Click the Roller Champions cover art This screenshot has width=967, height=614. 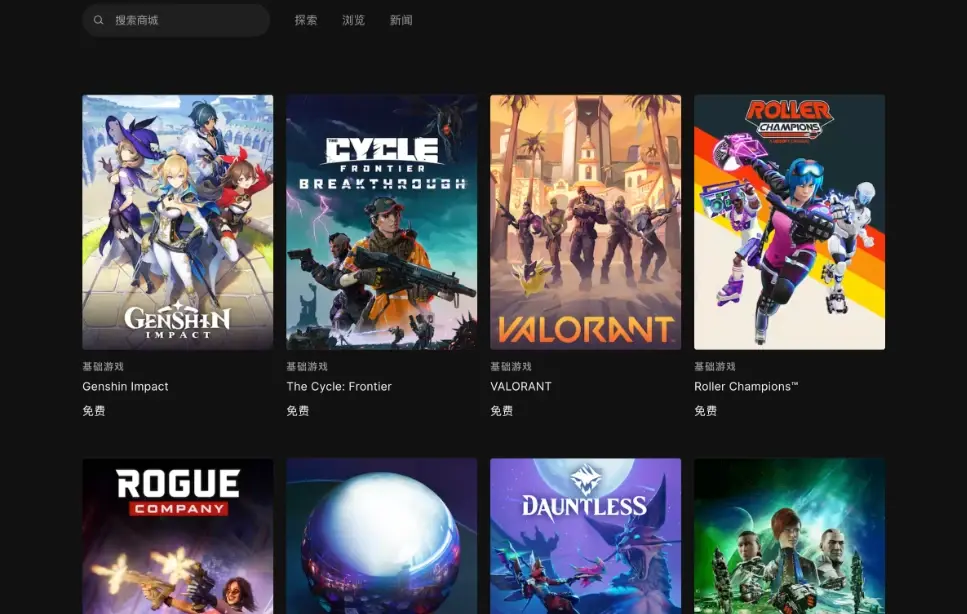[x=789, y=222]
